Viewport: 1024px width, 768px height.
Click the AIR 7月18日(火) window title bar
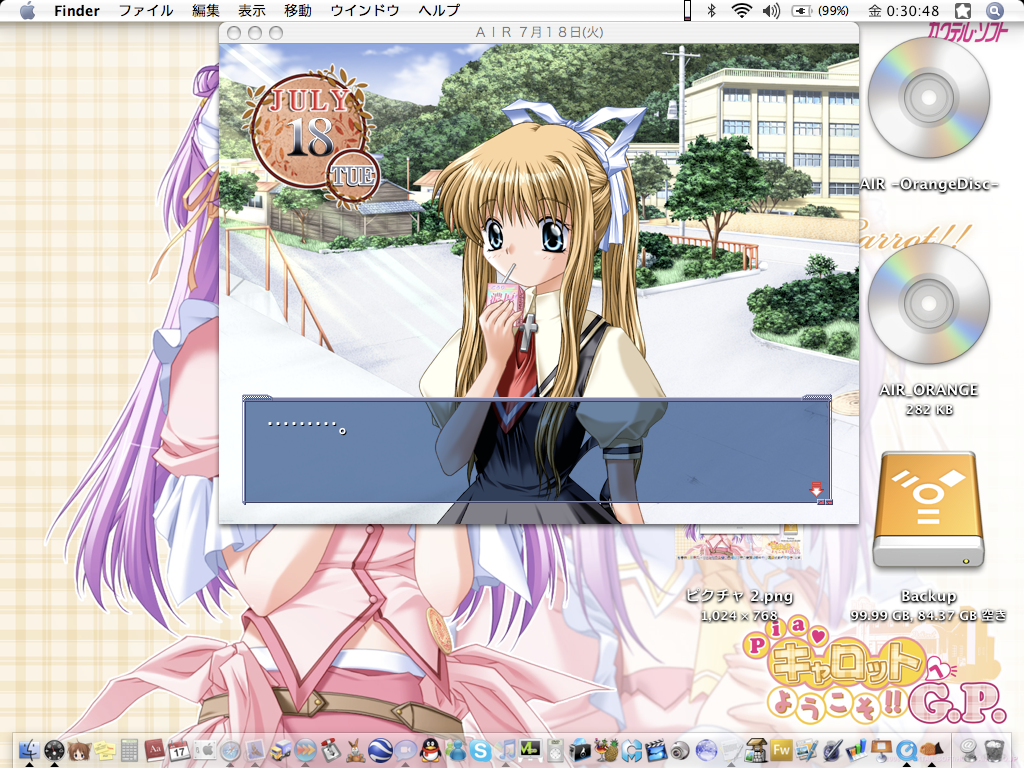(x=539, y=32)
